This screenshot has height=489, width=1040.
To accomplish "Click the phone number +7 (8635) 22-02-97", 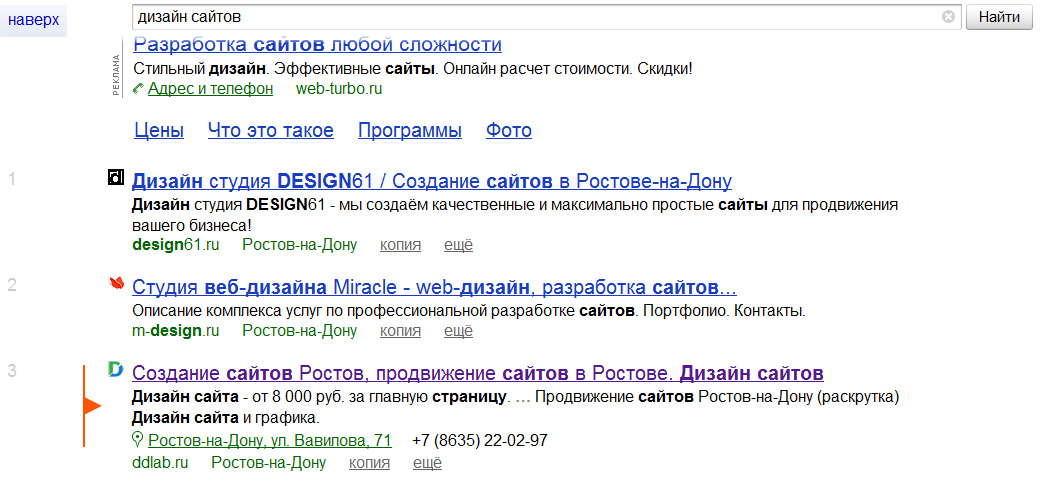I will point(480,441).
